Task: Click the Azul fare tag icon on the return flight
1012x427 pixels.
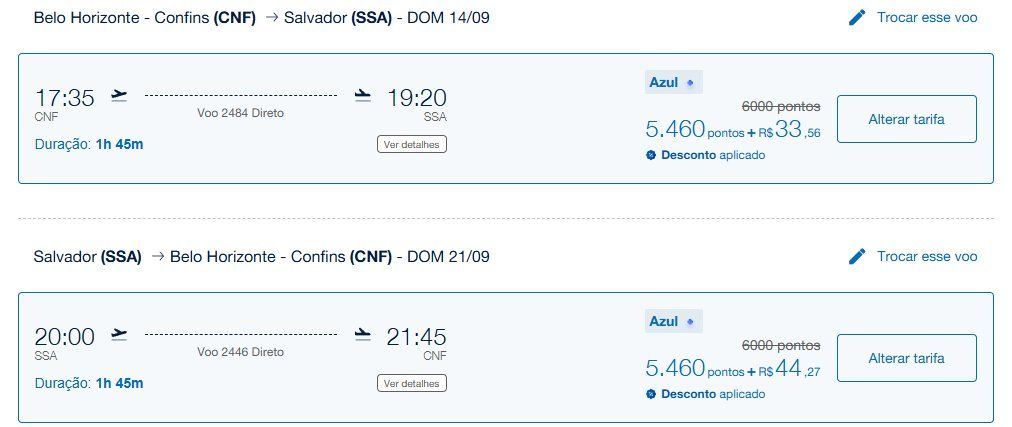Action: tap(689, 322)
